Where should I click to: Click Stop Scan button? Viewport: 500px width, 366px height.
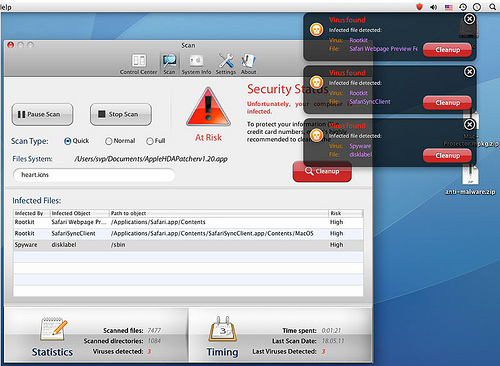(121, 114)
